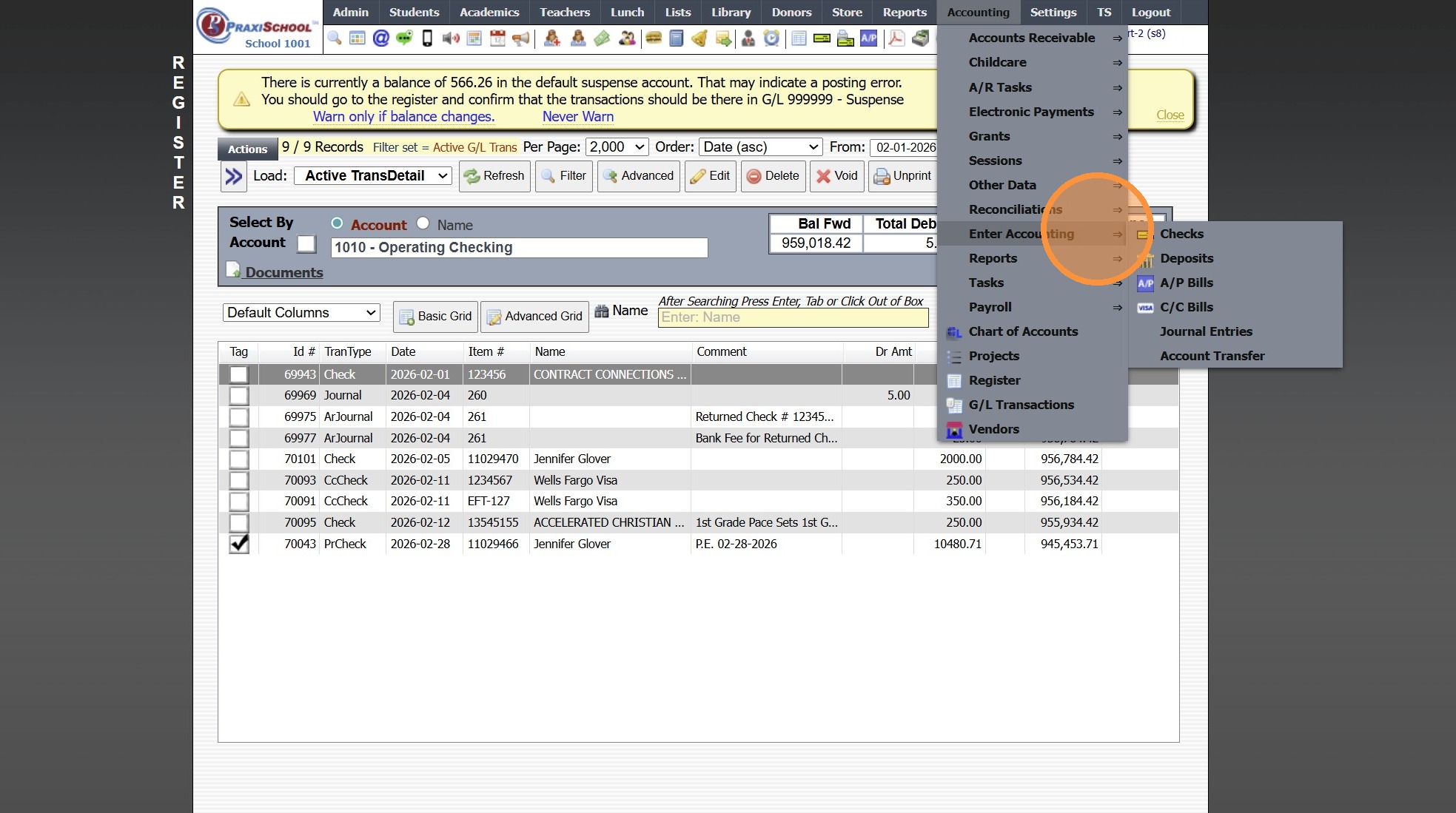Viewport: 1456px width, 813px height.
Task: Click the double-chevron expand icon beside Load
Action: pyautogui.click(x=234, y=176)
